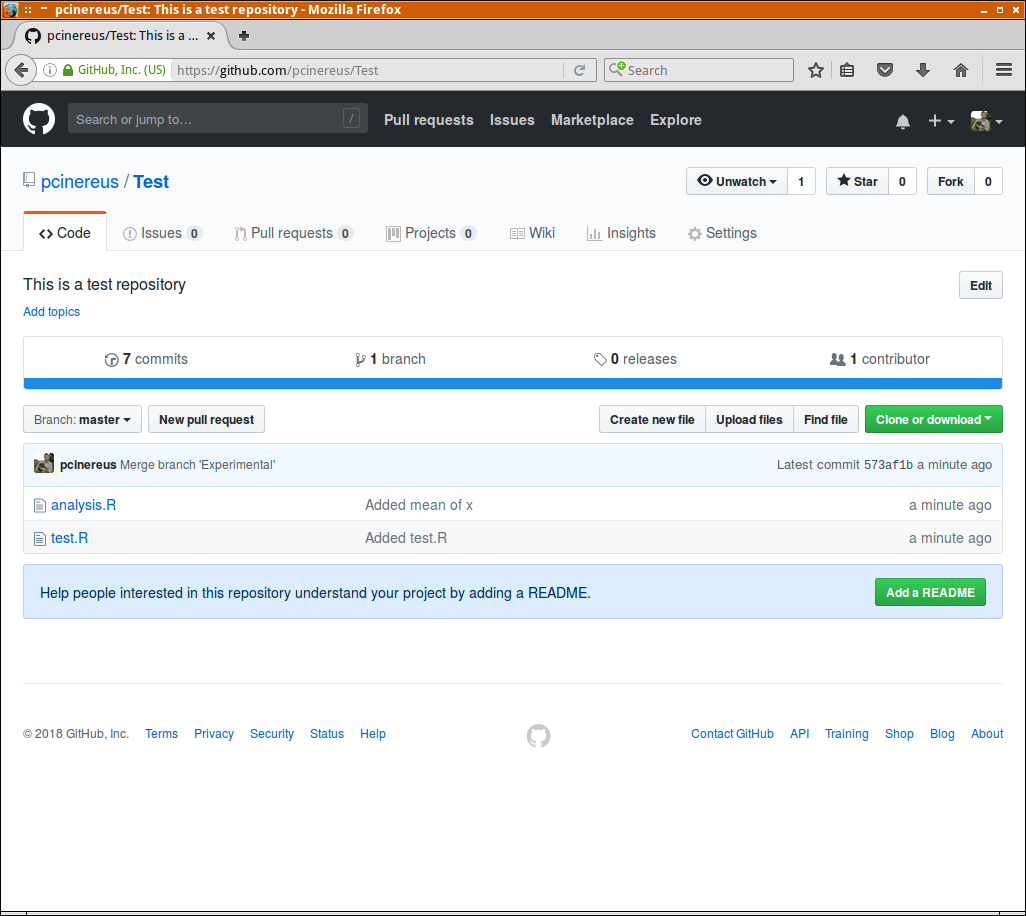View the 7 commits history

pos(146,359)
